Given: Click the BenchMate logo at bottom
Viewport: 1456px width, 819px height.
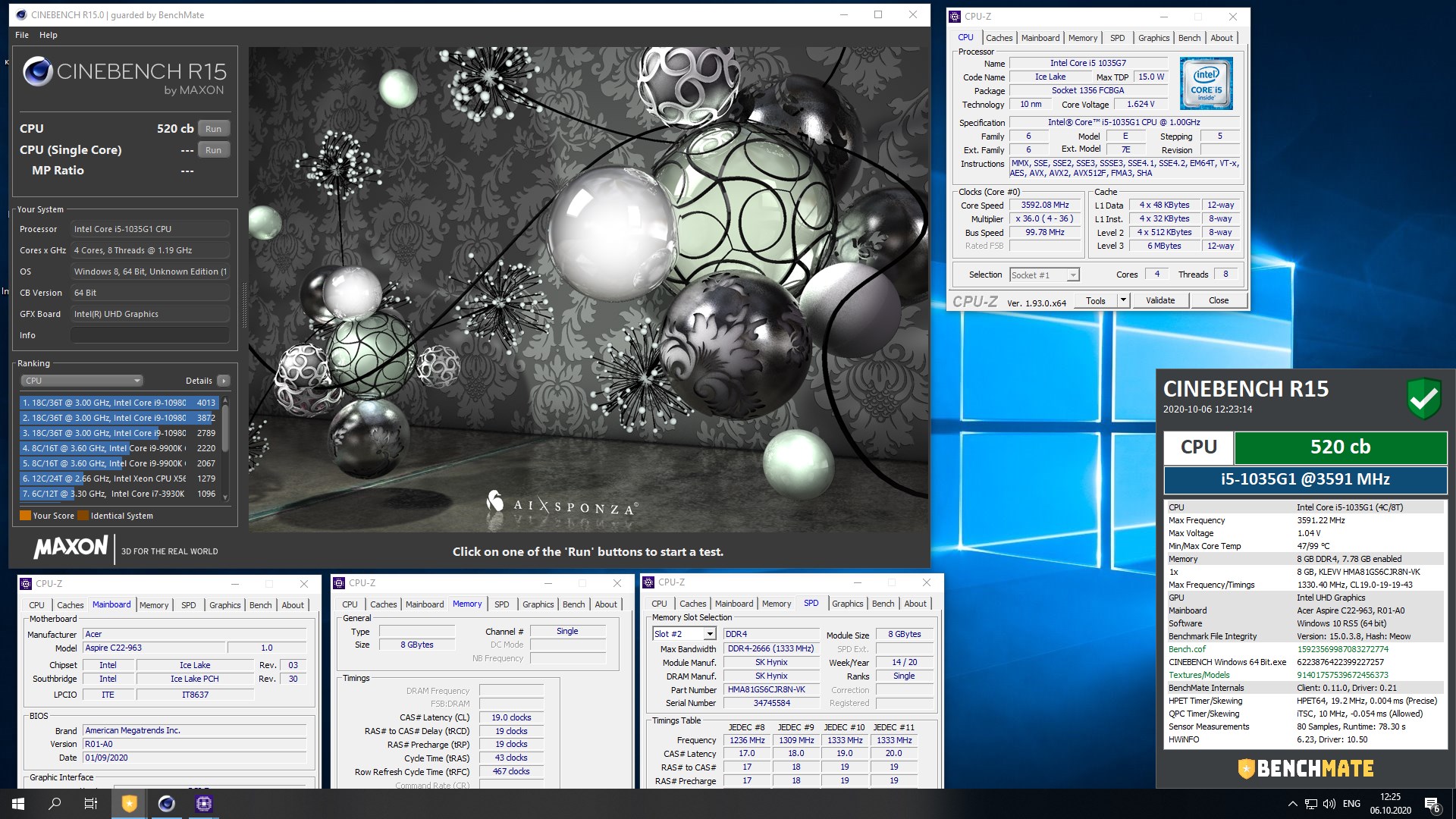Looking at the screenshot, I should coord(1305,769).
